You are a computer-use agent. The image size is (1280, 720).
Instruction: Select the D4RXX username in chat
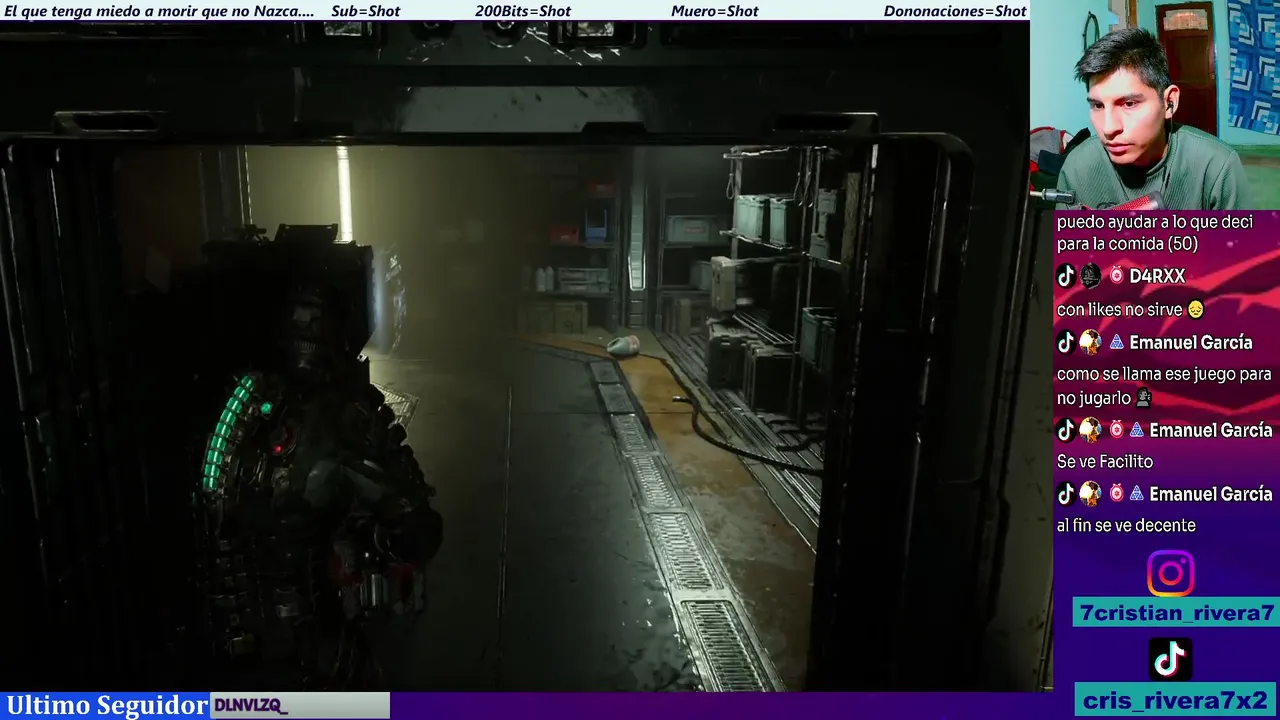(x=1157, y=276)
